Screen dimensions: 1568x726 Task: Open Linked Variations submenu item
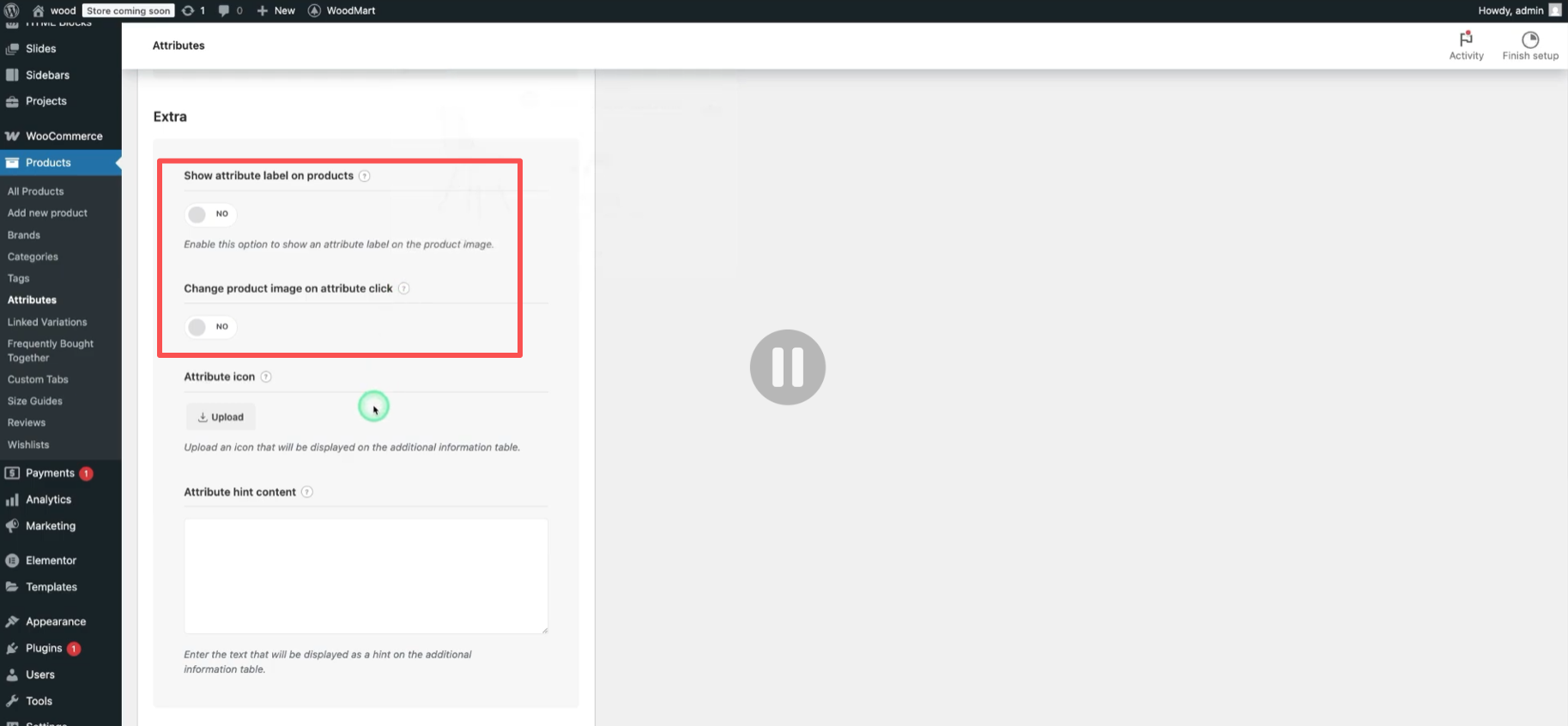(x=47, y=322)
